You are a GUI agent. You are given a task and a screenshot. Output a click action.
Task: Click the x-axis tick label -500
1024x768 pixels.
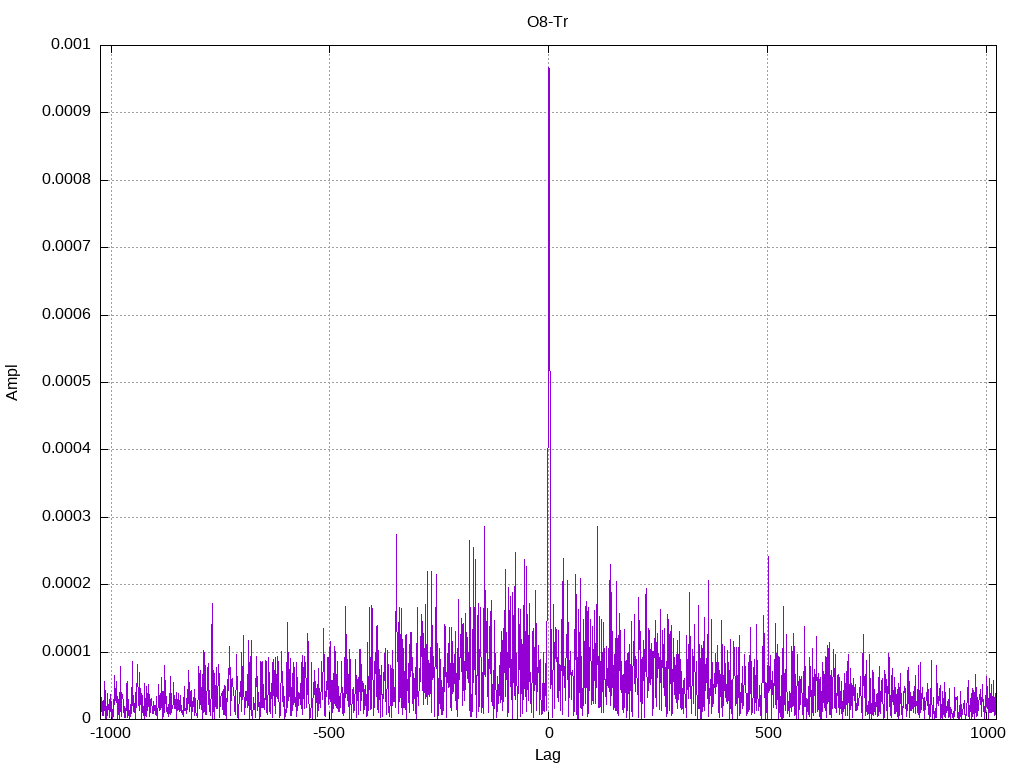[329, 733]
